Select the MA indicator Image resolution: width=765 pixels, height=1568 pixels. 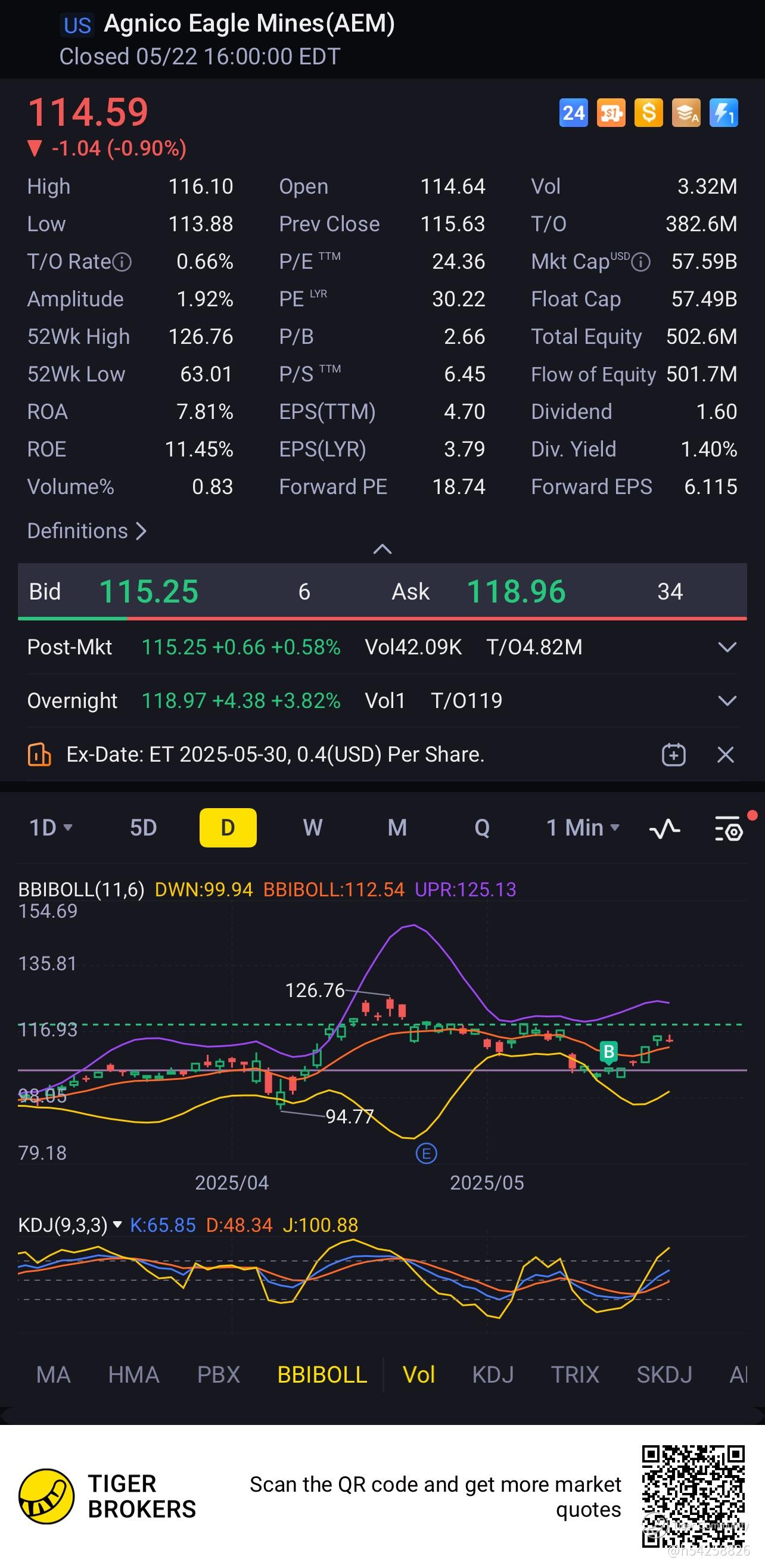coord(54,1375)
